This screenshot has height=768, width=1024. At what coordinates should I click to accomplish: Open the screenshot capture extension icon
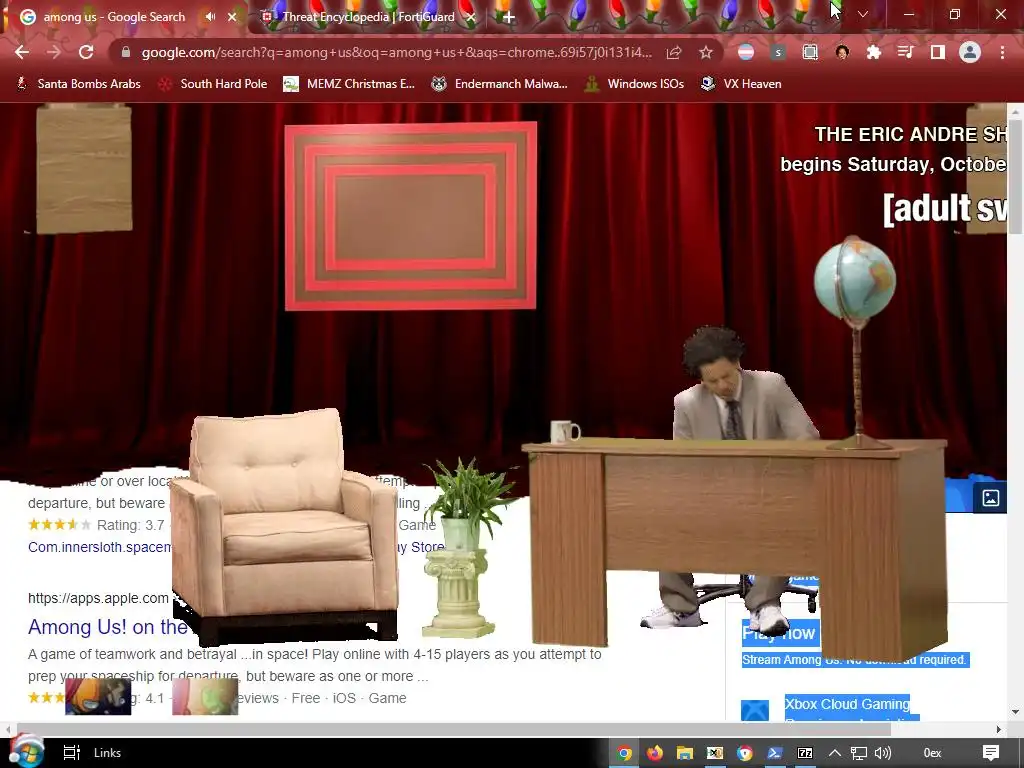810,52
